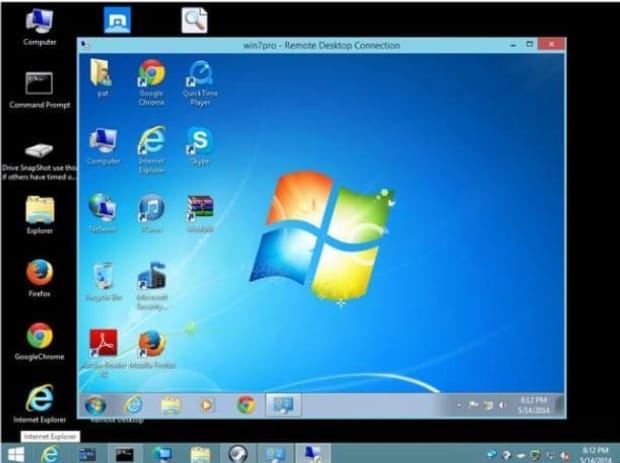The height and width of the screenshot is (463, 620).
Task: Open Internet Explorer on host taskbar
Action: tap(50, 454)
